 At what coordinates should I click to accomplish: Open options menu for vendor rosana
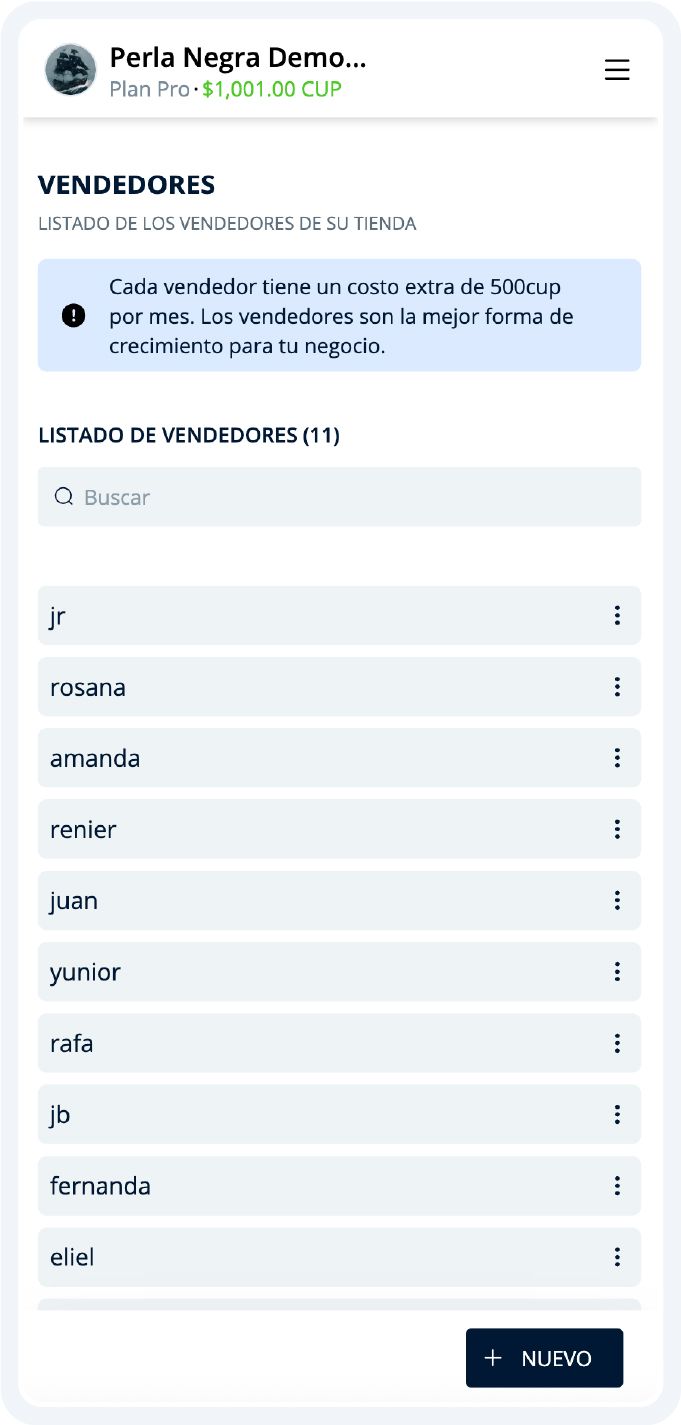tap(618, 687)
